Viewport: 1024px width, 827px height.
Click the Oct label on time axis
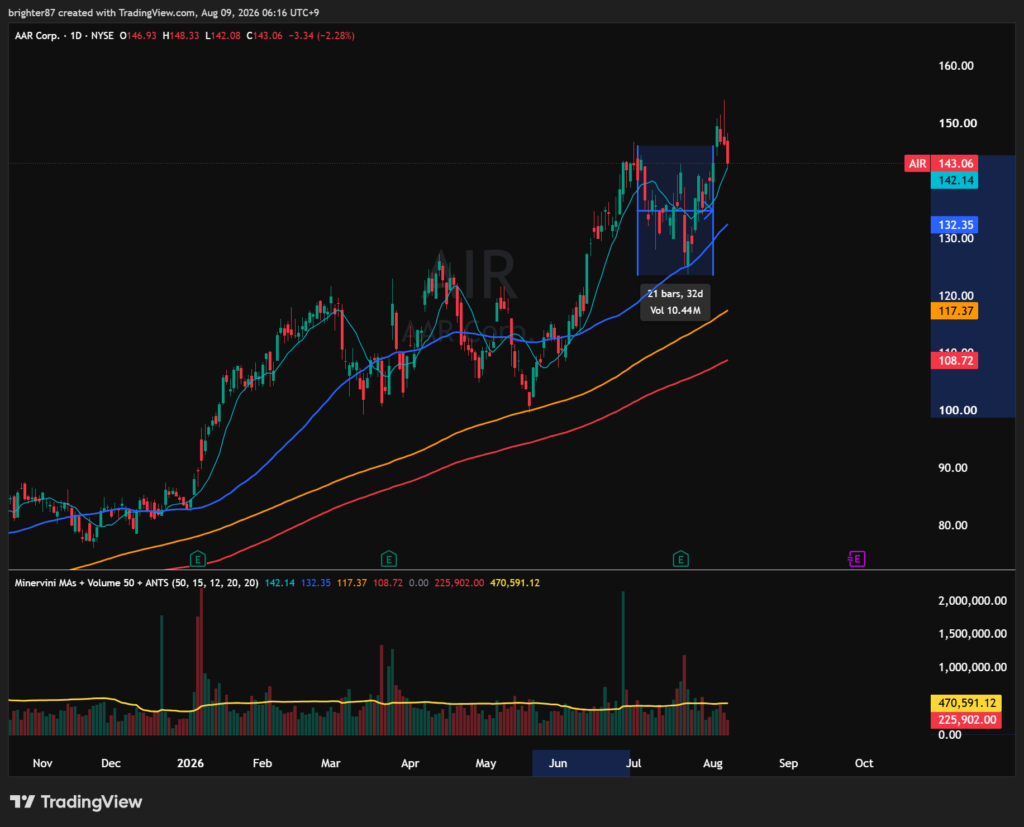[x=864, y=763]
